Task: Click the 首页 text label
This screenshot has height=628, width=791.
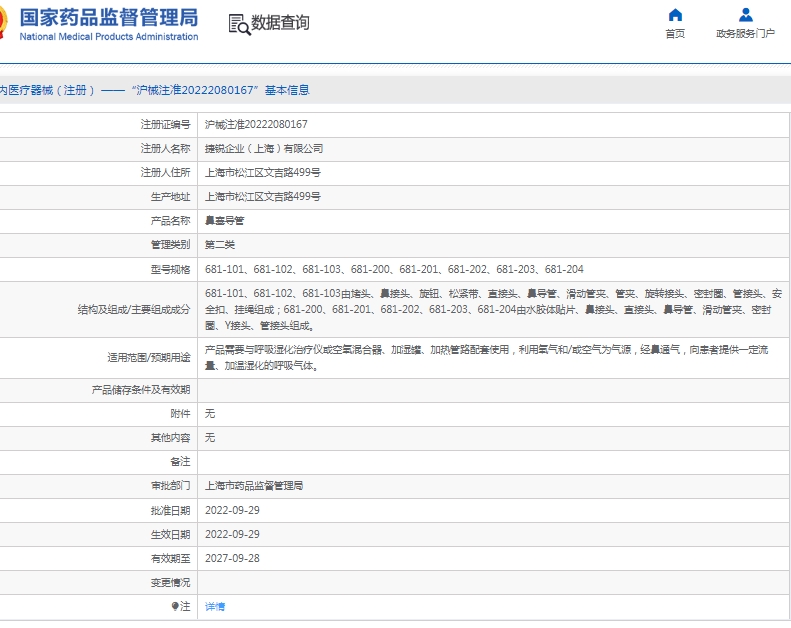Action: click(x=675, y=34)
